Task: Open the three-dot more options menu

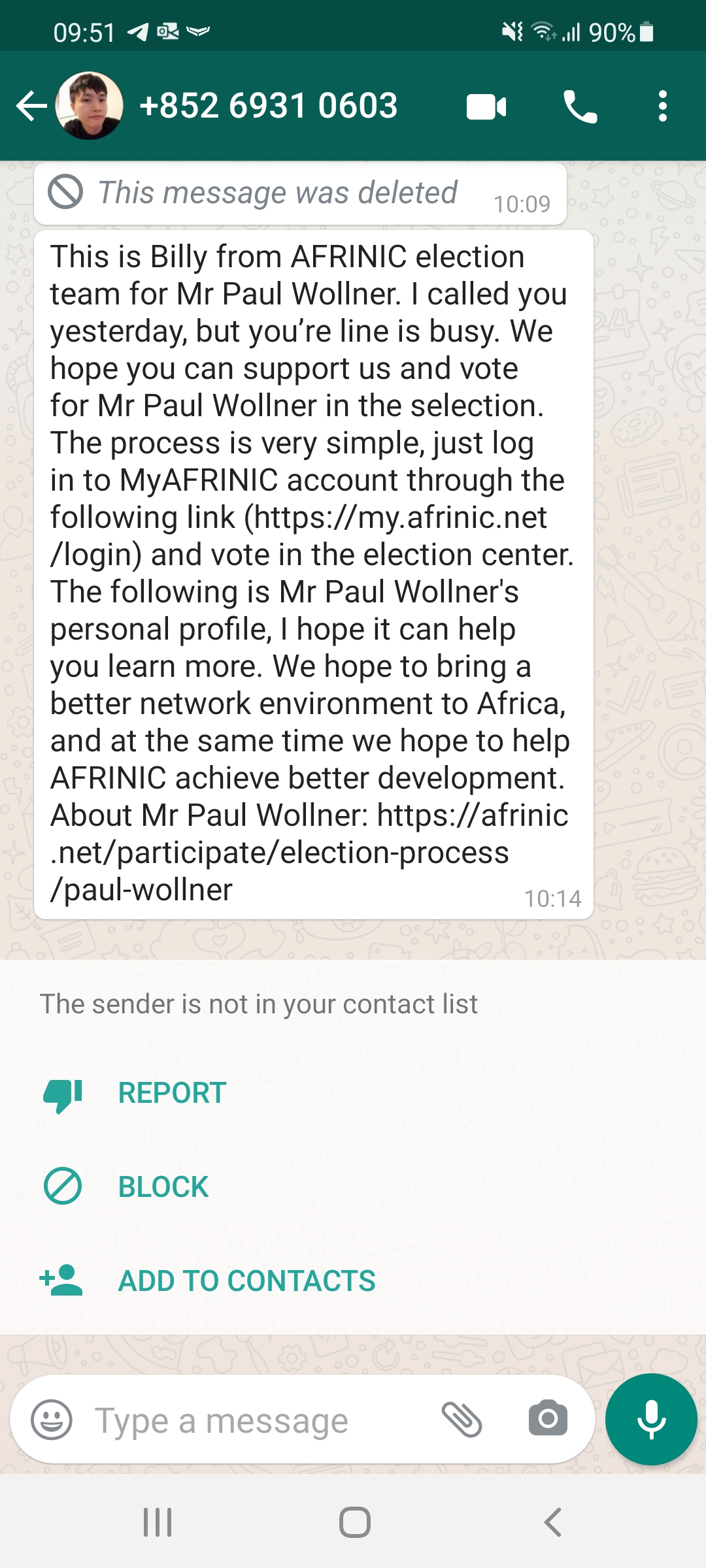Action: (662, 106)
